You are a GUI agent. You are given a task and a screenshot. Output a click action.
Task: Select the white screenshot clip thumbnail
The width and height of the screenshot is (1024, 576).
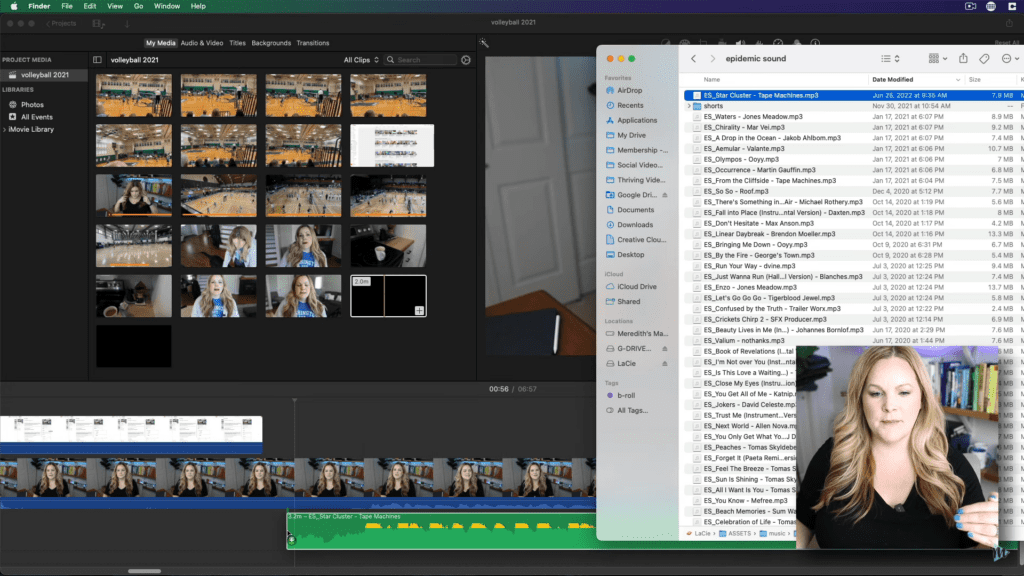pyautogui.click(x=392, y=146)
